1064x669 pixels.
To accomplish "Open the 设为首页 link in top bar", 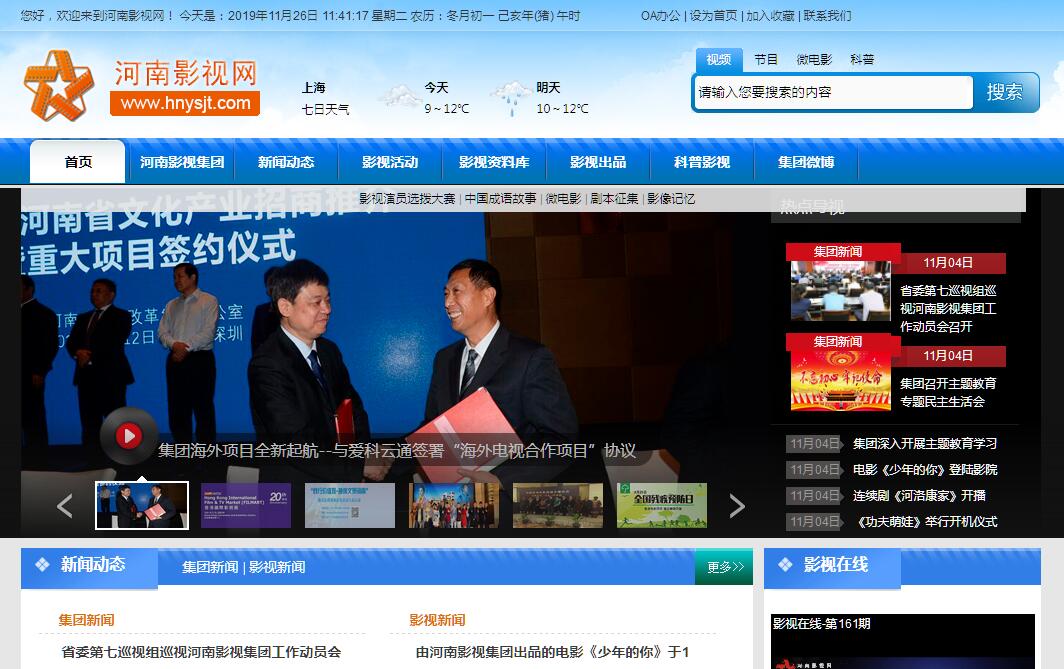I will [x=714, y=16].
